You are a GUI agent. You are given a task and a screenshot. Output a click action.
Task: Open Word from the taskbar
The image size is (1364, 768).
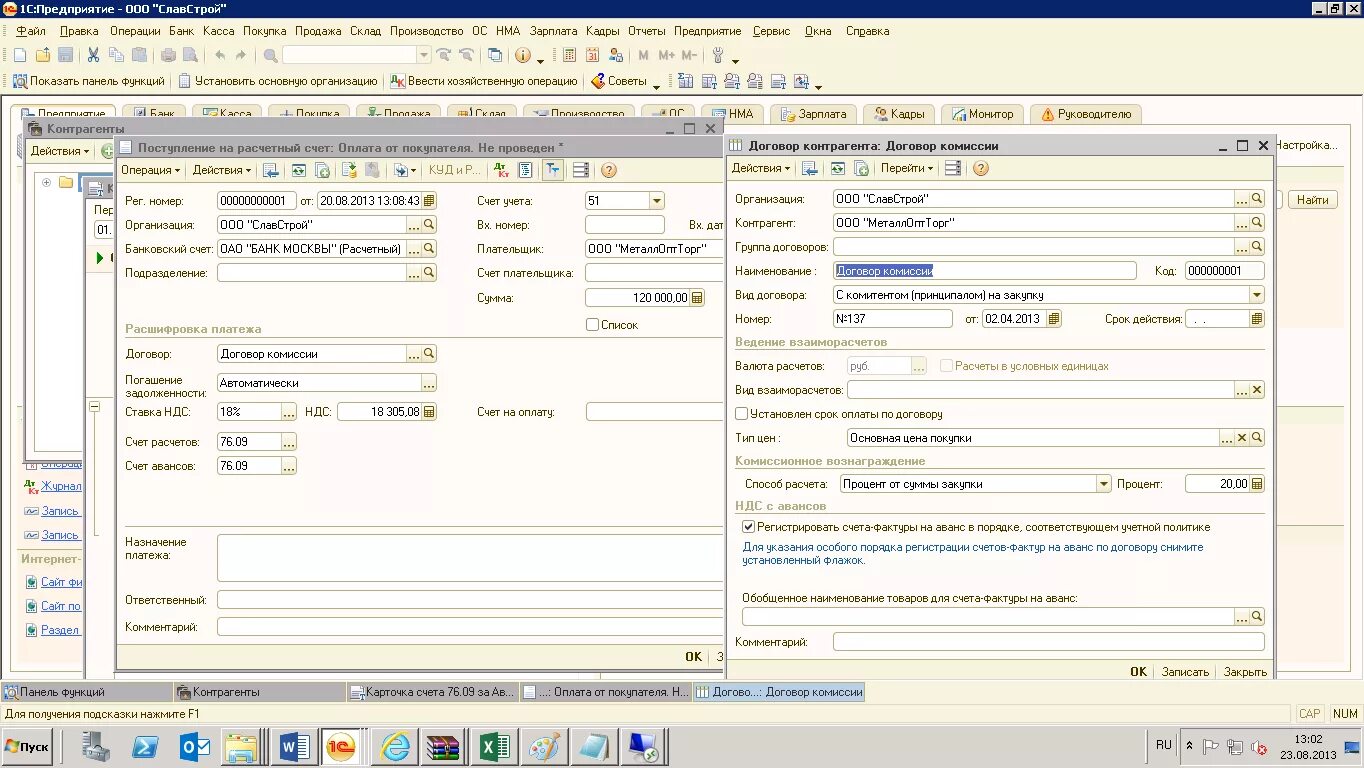point(296,747)
